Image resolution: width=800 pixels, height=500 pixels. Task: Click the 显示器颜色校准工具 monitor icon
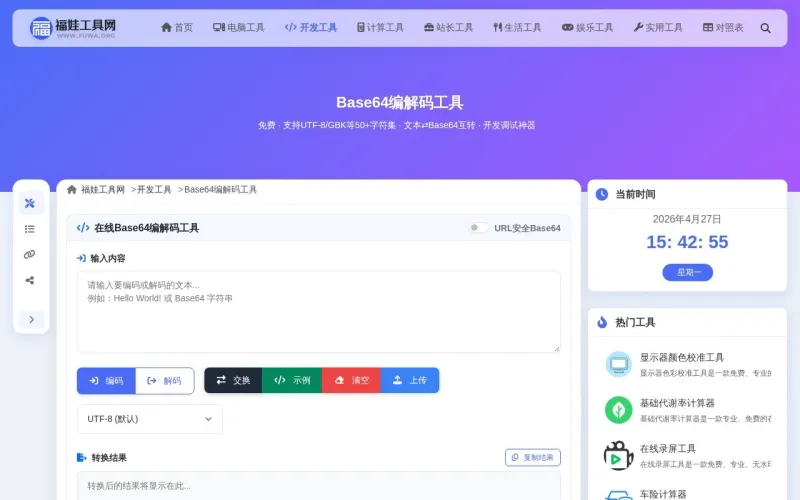click(x=618, y=364)
